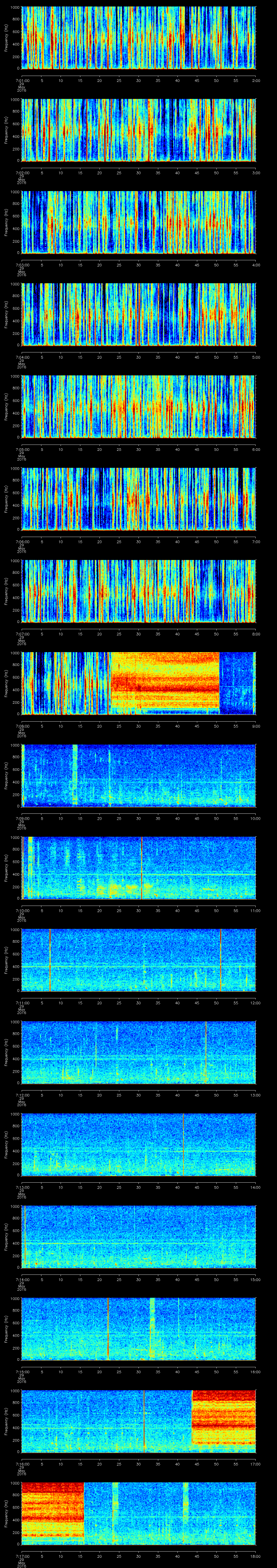This screenshot has width=277, height=1568.
Task: Click the thin red line in 7:13:00 spectrogram
Action: pyautogui.click(x=183, y=1144)
